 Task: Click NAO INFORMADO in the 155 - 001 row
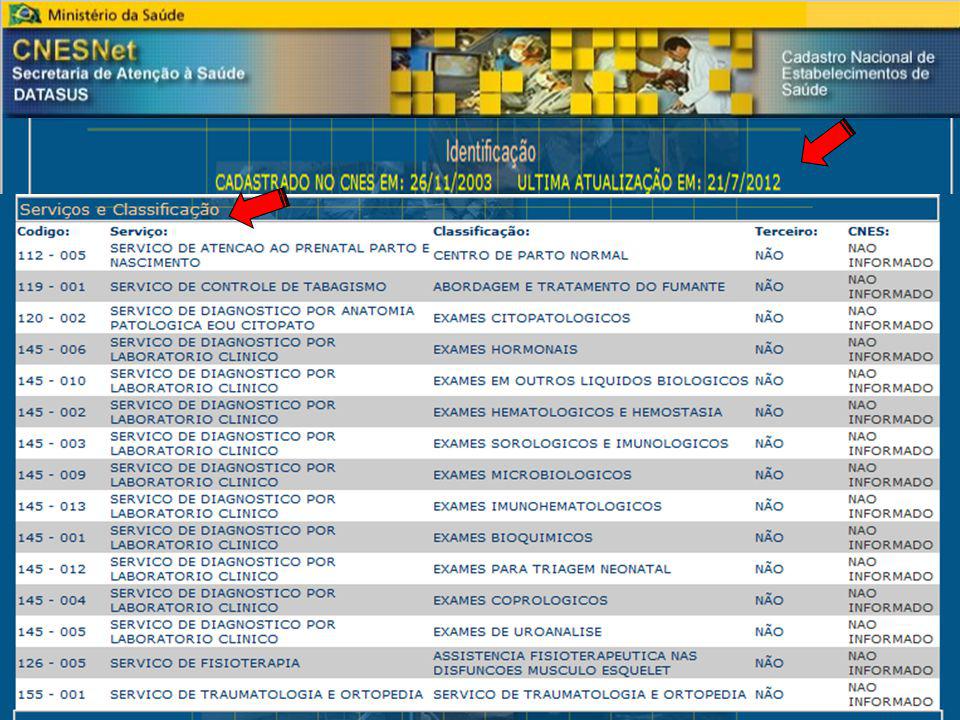click(890, 694)
